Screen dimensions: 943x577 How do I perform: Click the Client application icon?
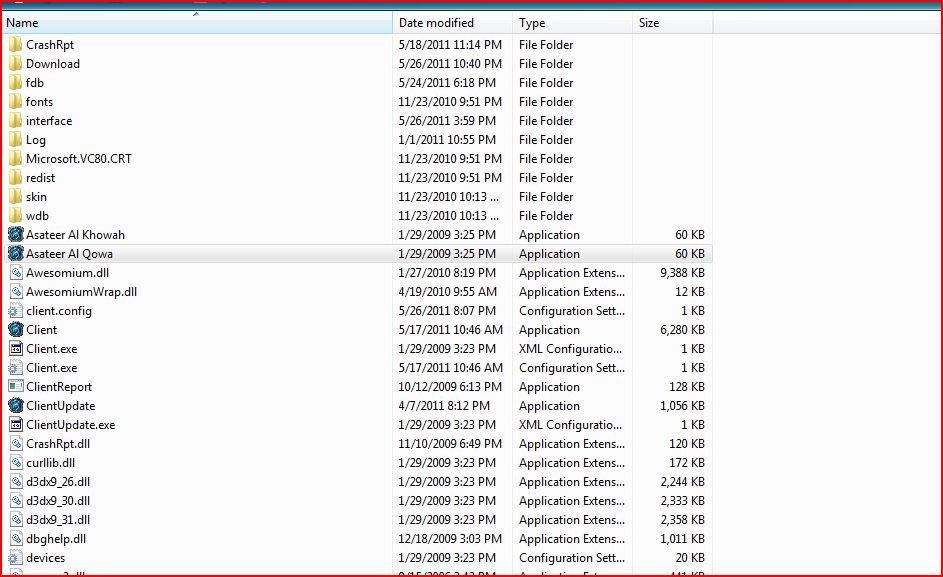click(15, 330)
